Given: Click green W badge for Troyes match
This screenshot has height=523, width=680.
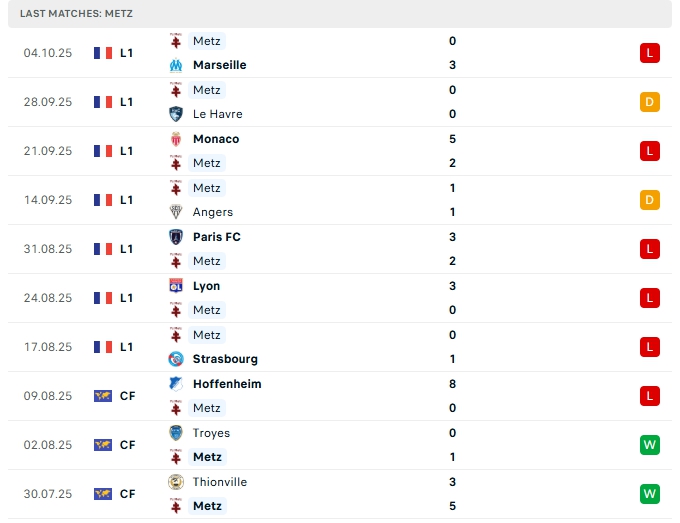Looking at the screenshot, I should (x=650, y=445).
